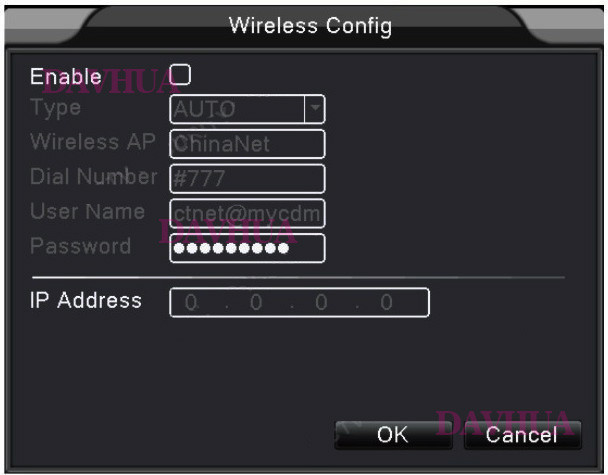
Task: Open the Type dropdown arrow
Action: 315,108
